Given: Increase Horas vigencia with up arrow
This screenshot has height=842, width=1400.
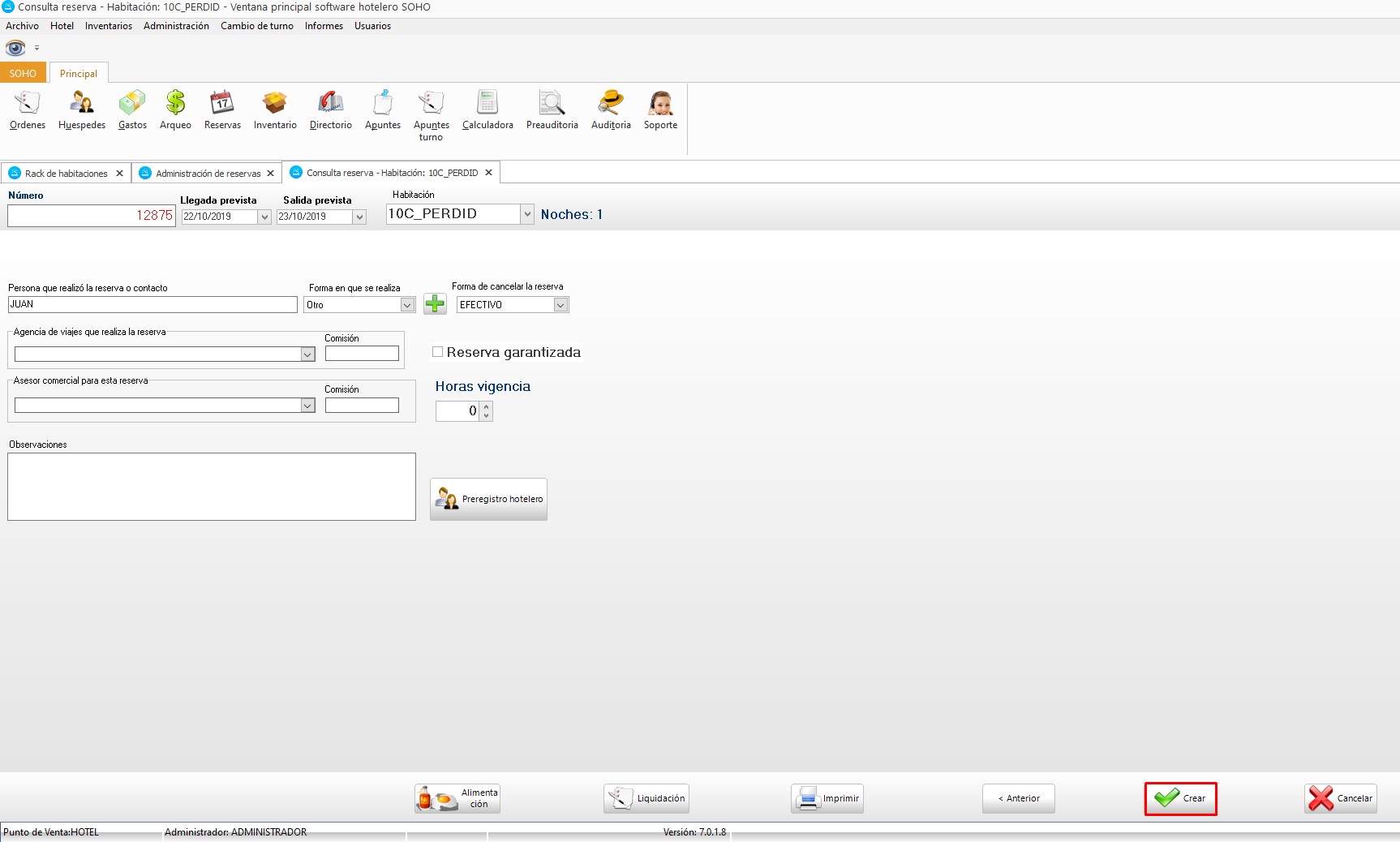Looking at the screenshot, I should pyautogui.click(x=487, y=406).
